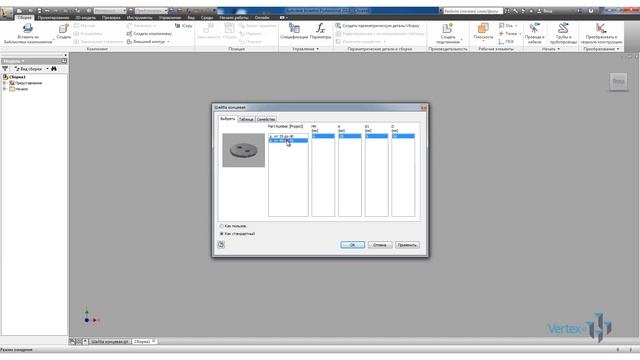This screenshot has height=360, width=640.
Task: Select the UCS (ПСК) tool
Action: [x=506, y=42]
